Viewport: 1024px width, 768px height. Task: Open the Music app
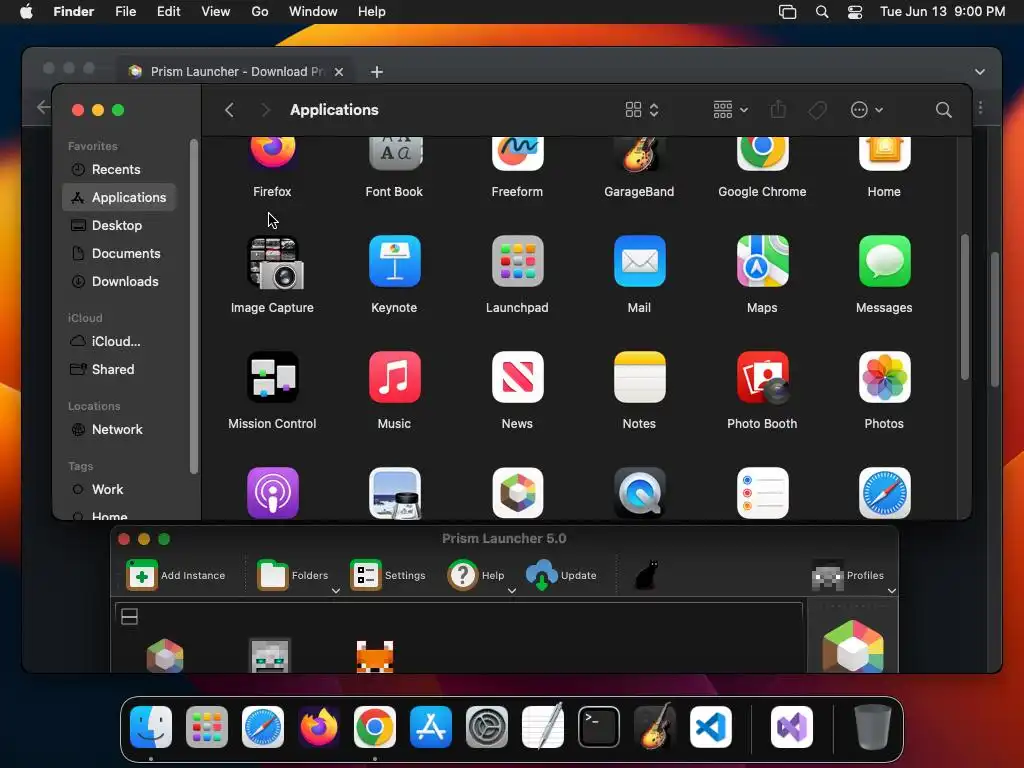point(394,377)
